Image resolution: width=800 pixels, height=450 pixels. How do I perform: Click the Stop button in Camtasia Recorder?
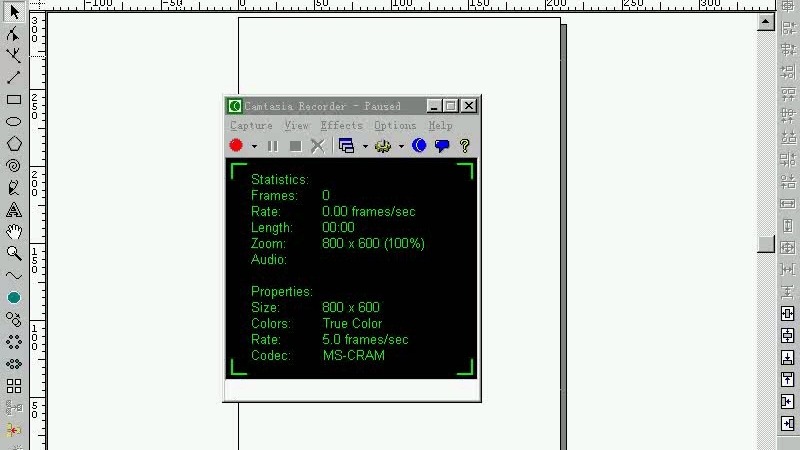click(295, 146)
